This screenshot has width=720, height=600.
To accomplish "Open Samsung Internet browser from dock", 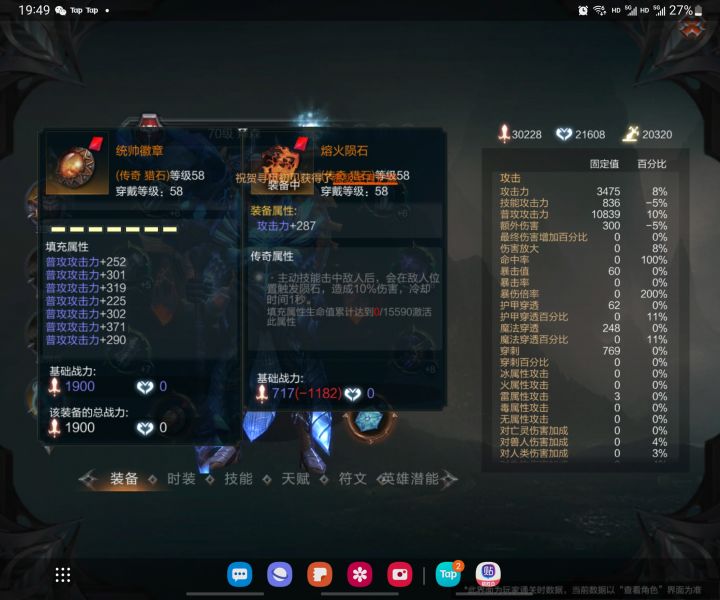I will [280, 574].
